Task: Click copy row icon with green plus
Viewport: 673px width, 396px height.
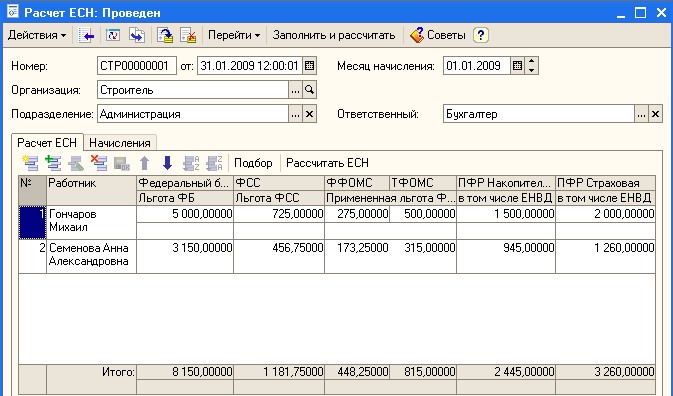Action: click(53, 163)
